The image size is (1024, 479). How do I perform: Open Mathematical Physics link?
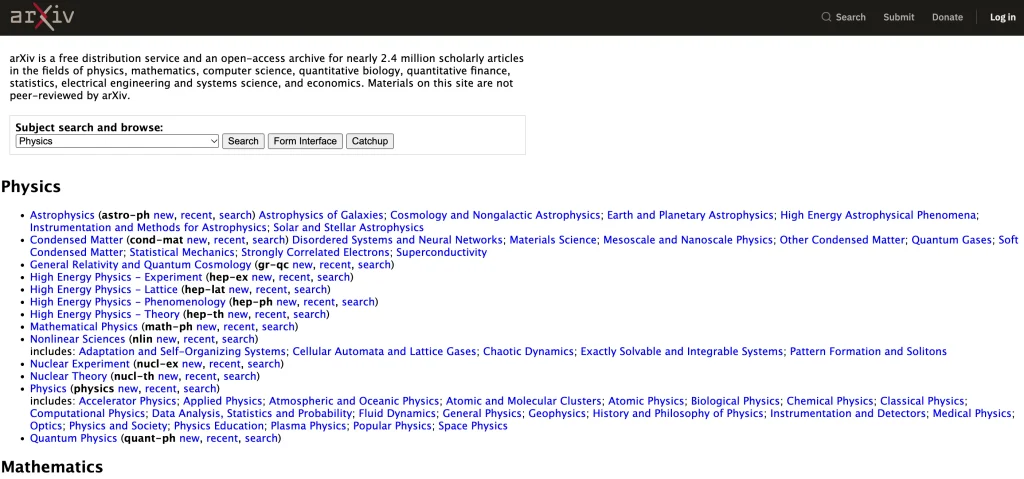point(84,327)
